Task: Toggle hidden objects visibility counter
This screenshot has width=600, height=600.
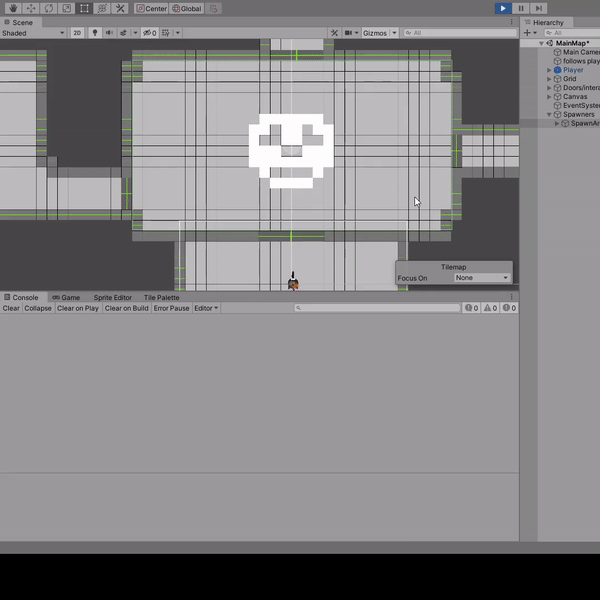Action: click(x=150, y=33)
